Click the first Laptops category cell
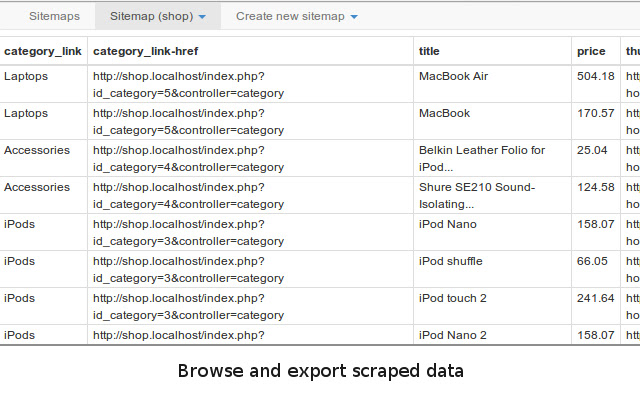640x400 pixels. pos(26,76)
